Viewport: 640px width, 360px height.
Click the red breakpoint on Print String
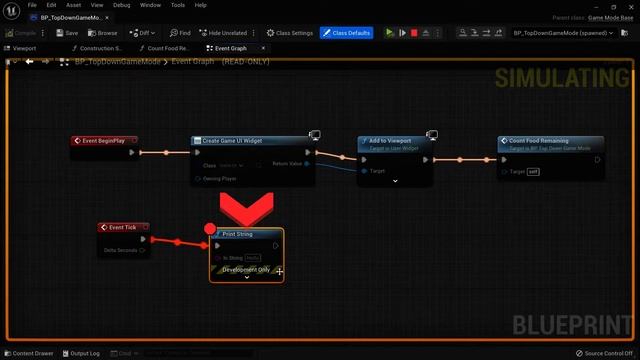[x=210, y=229]
